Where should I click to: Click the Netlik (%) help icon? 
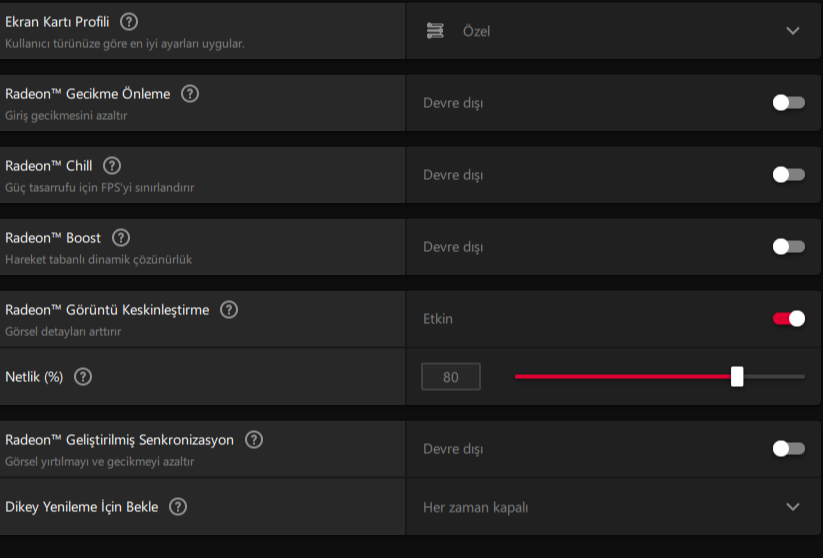pos(83,377)
